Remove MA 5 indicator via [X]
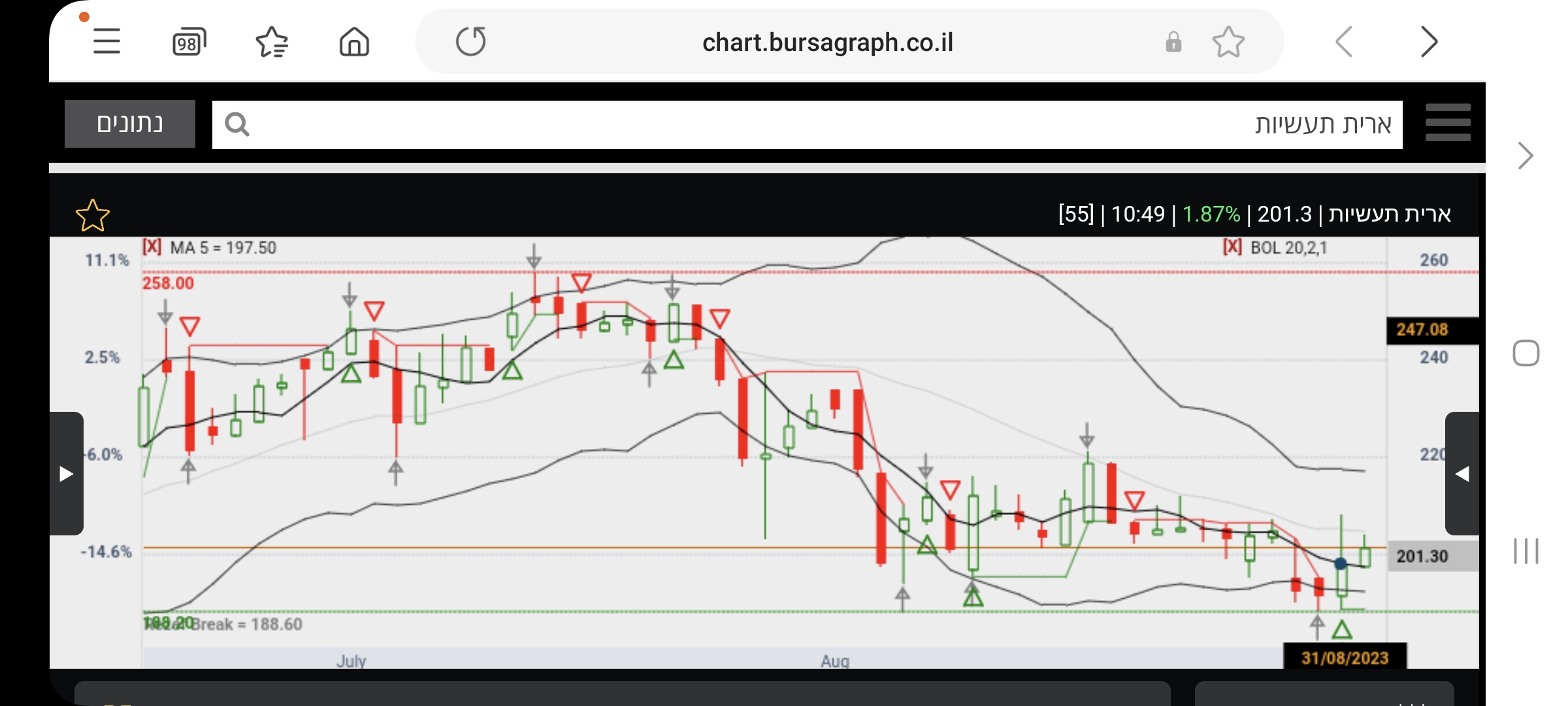 coord(152,247)
